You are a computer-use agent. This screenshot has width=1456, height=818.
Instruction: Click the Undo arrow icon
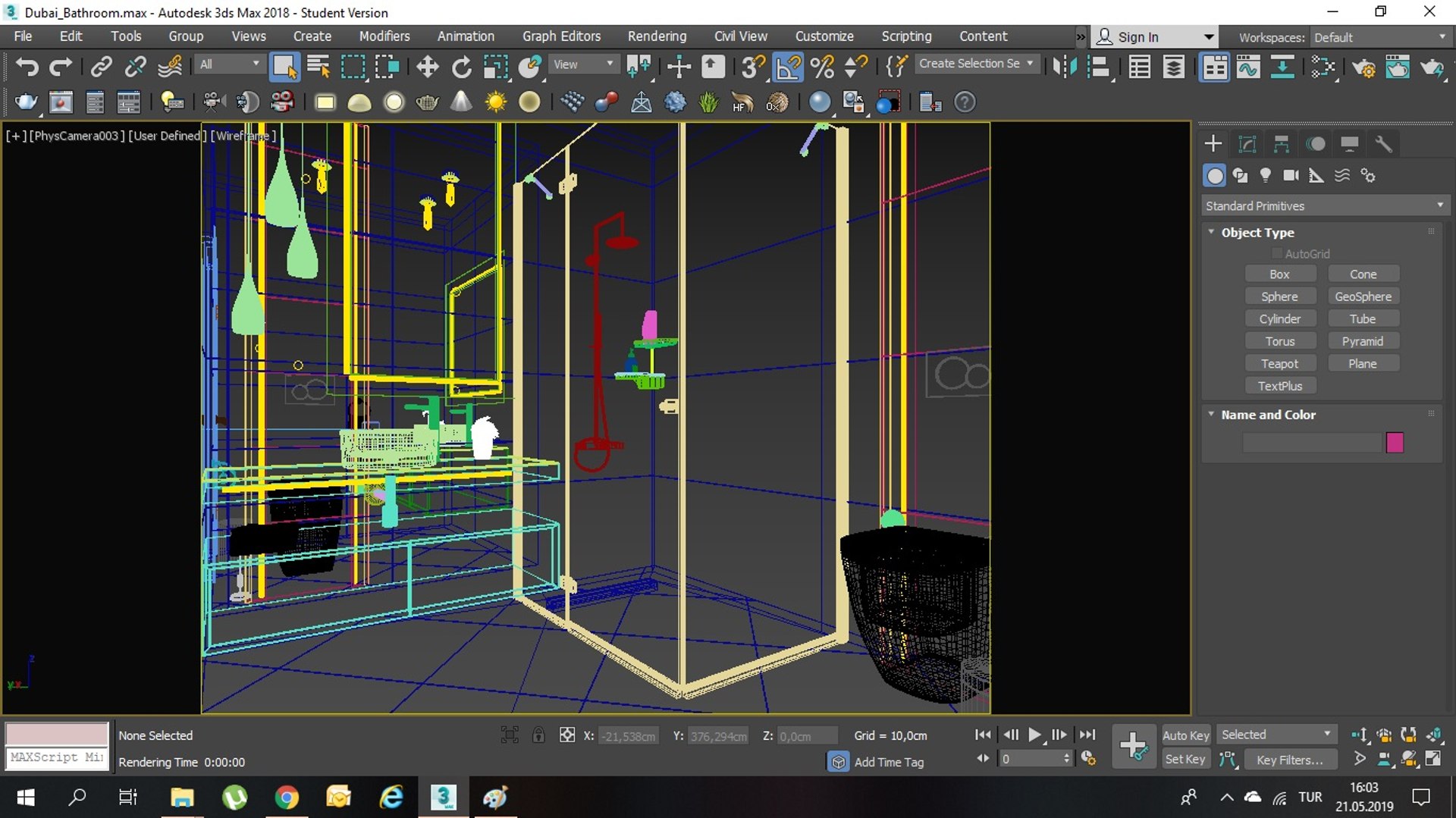[x=27, y=67]
